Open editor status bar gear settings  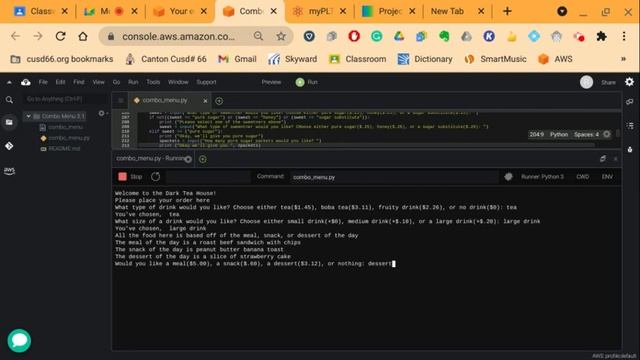point(607,134)
